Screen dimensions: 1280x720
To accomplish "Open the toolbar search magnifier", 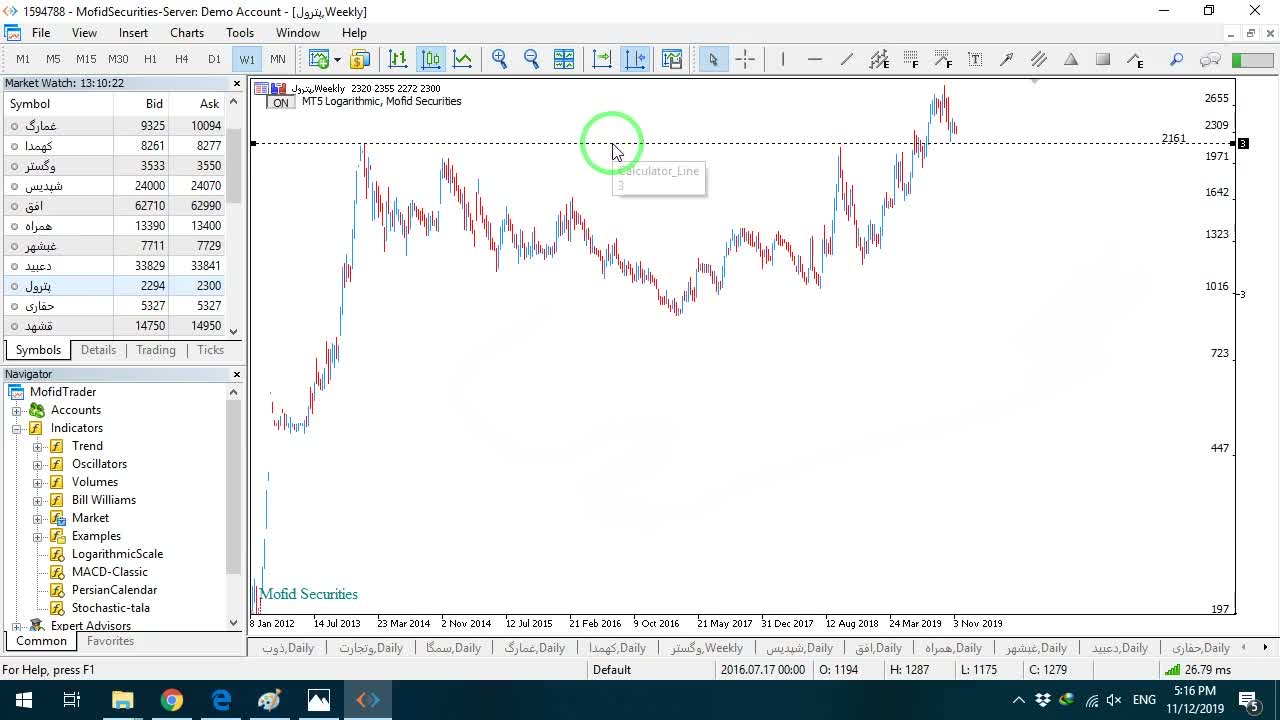I will (1177, 59).
